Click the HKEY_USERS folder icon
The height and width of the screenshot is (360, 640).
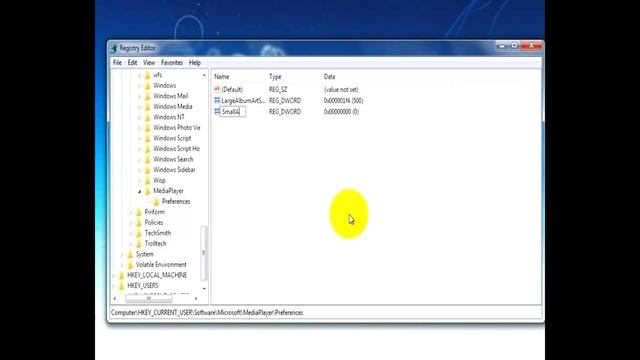point(122,286)
